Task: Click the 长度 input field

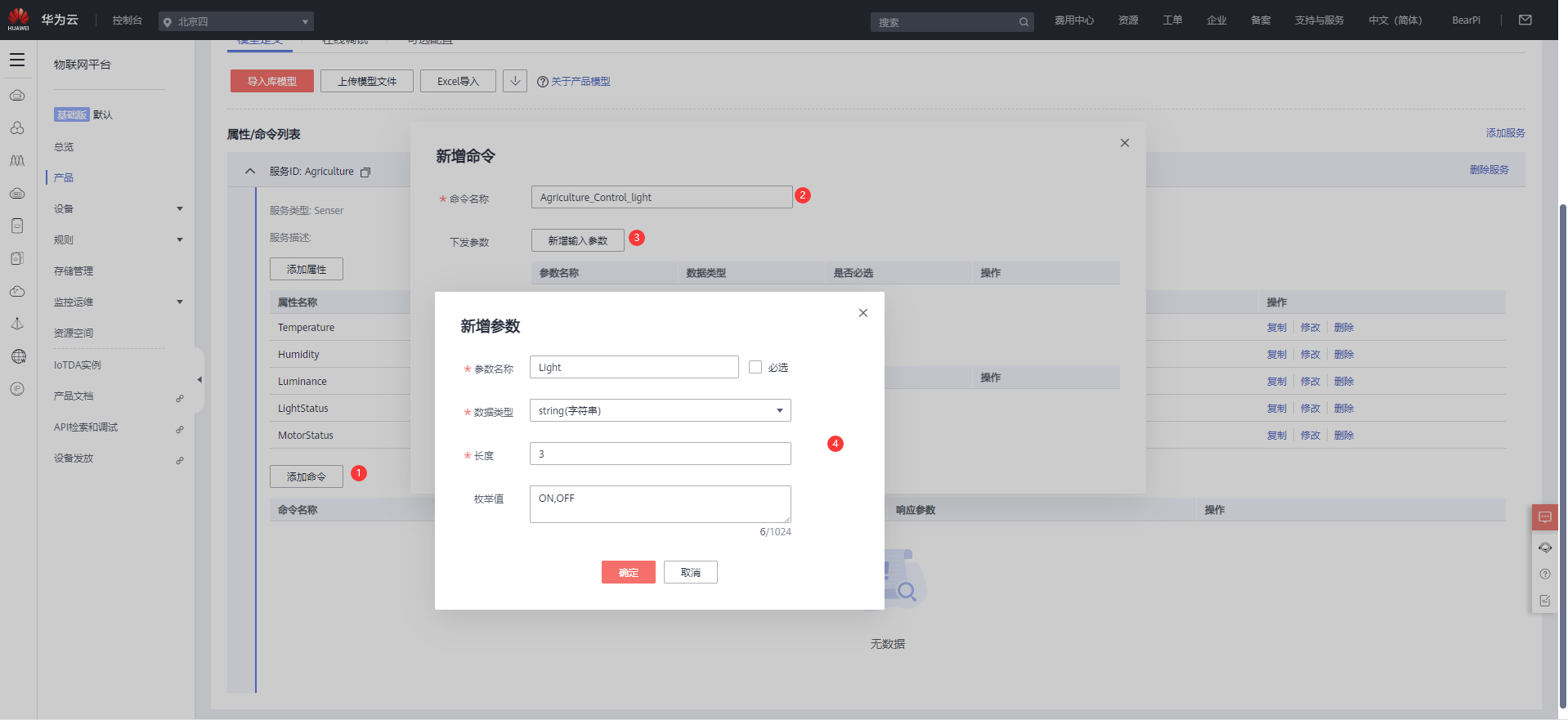Action: [x=660, y=454]
